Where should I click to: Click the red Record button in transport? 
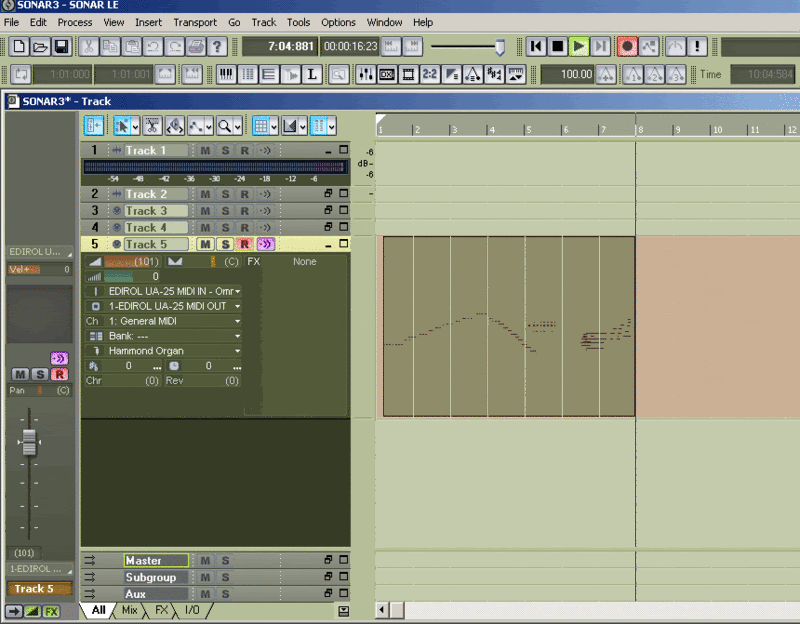click(627, 46)
